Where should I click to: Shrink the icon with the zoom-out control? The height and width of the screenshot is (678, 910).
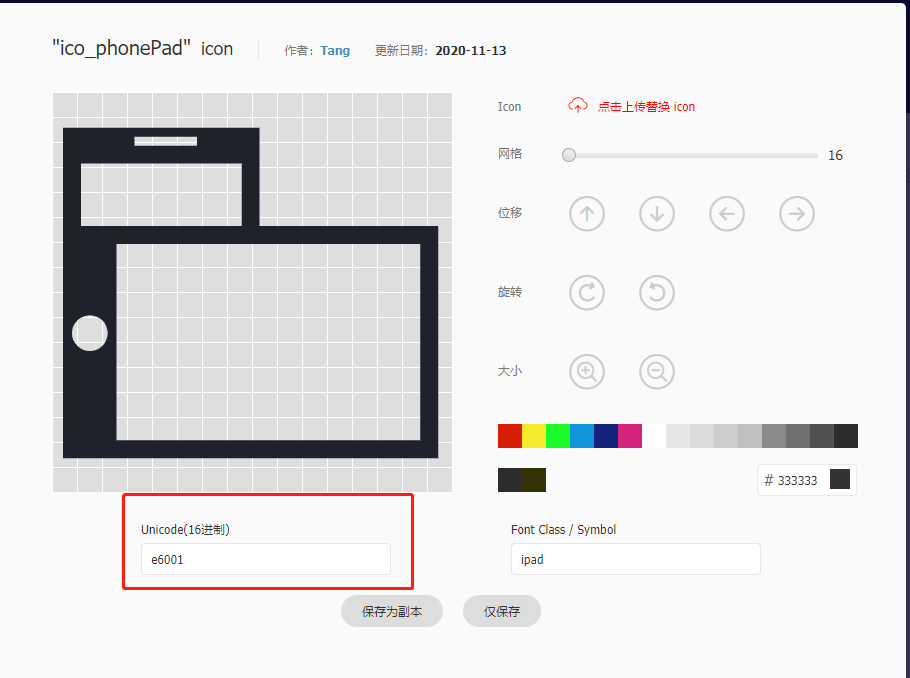(x=657, y=371)
